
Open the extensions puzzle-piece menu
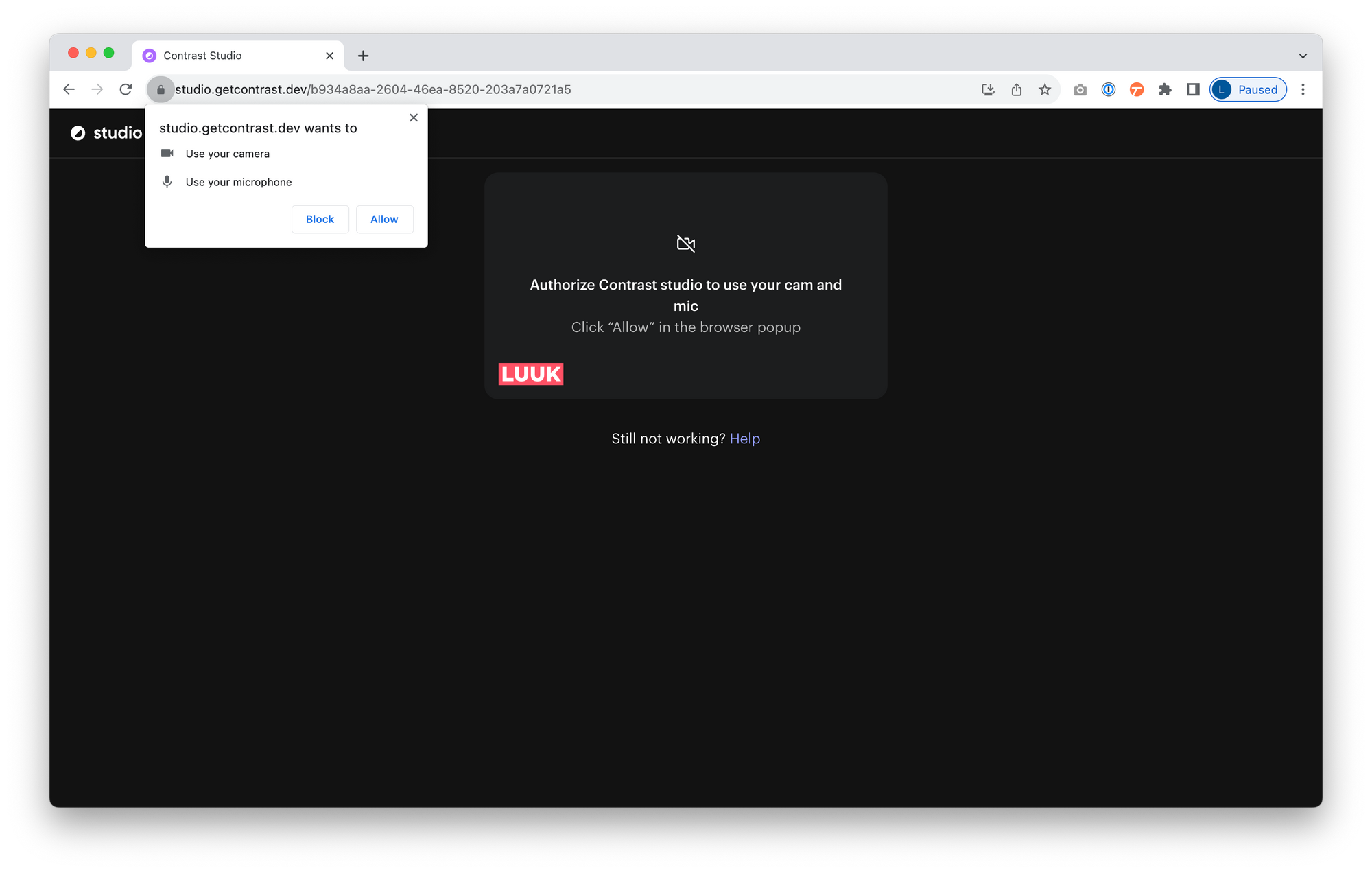[1165, 89]
